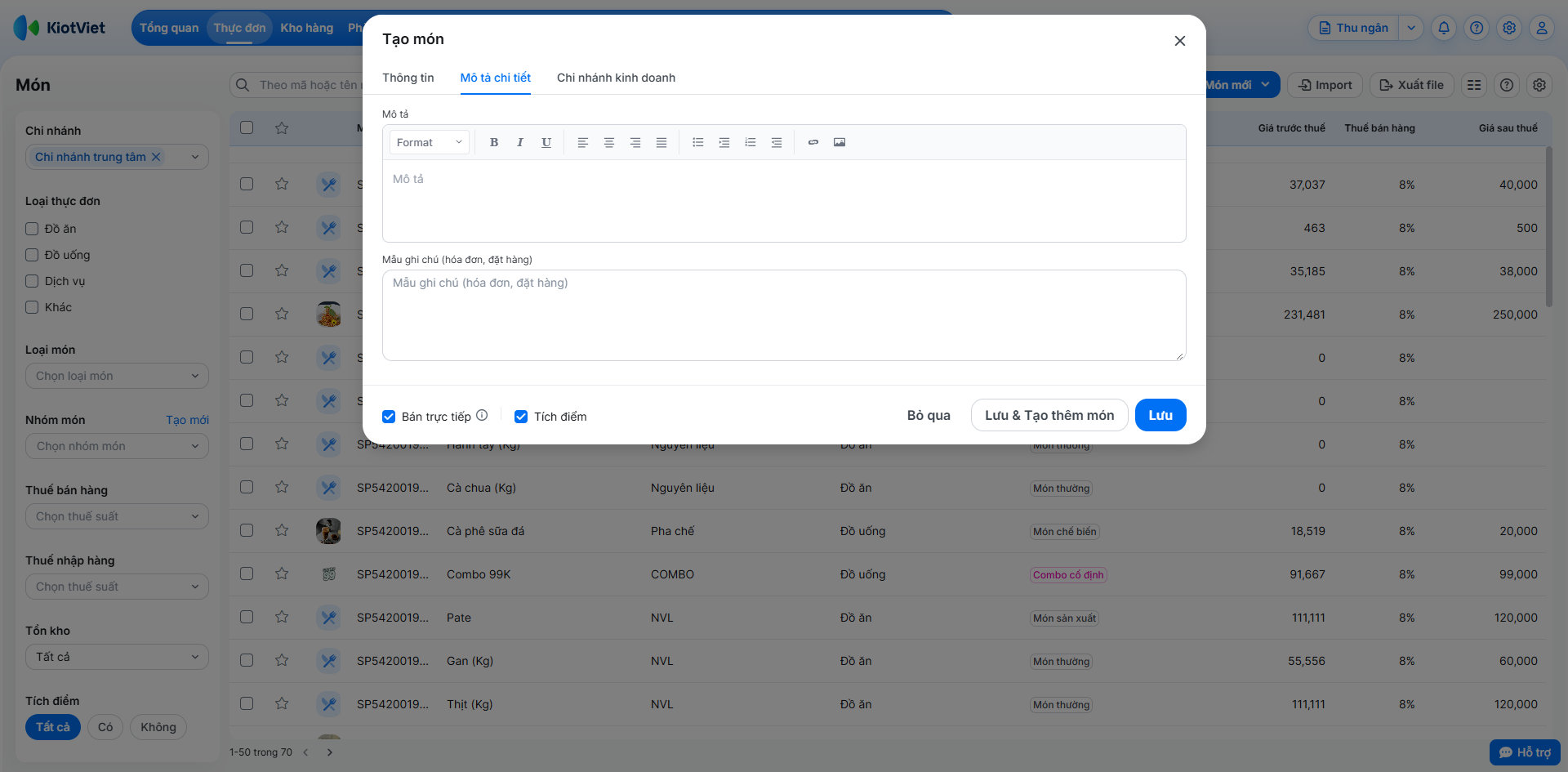
Task: Select the Mô tả chi tiết tab
Action: (496, 78)
